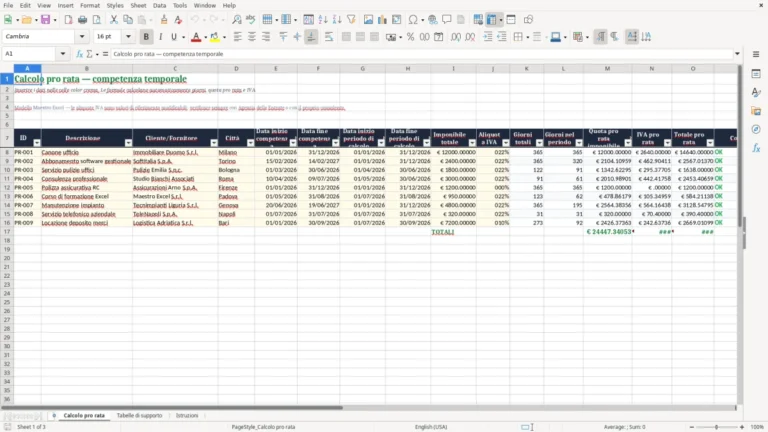768x432 pixels.
Task: Insert special character with Omega icon
Action: (x=413, y=20)
